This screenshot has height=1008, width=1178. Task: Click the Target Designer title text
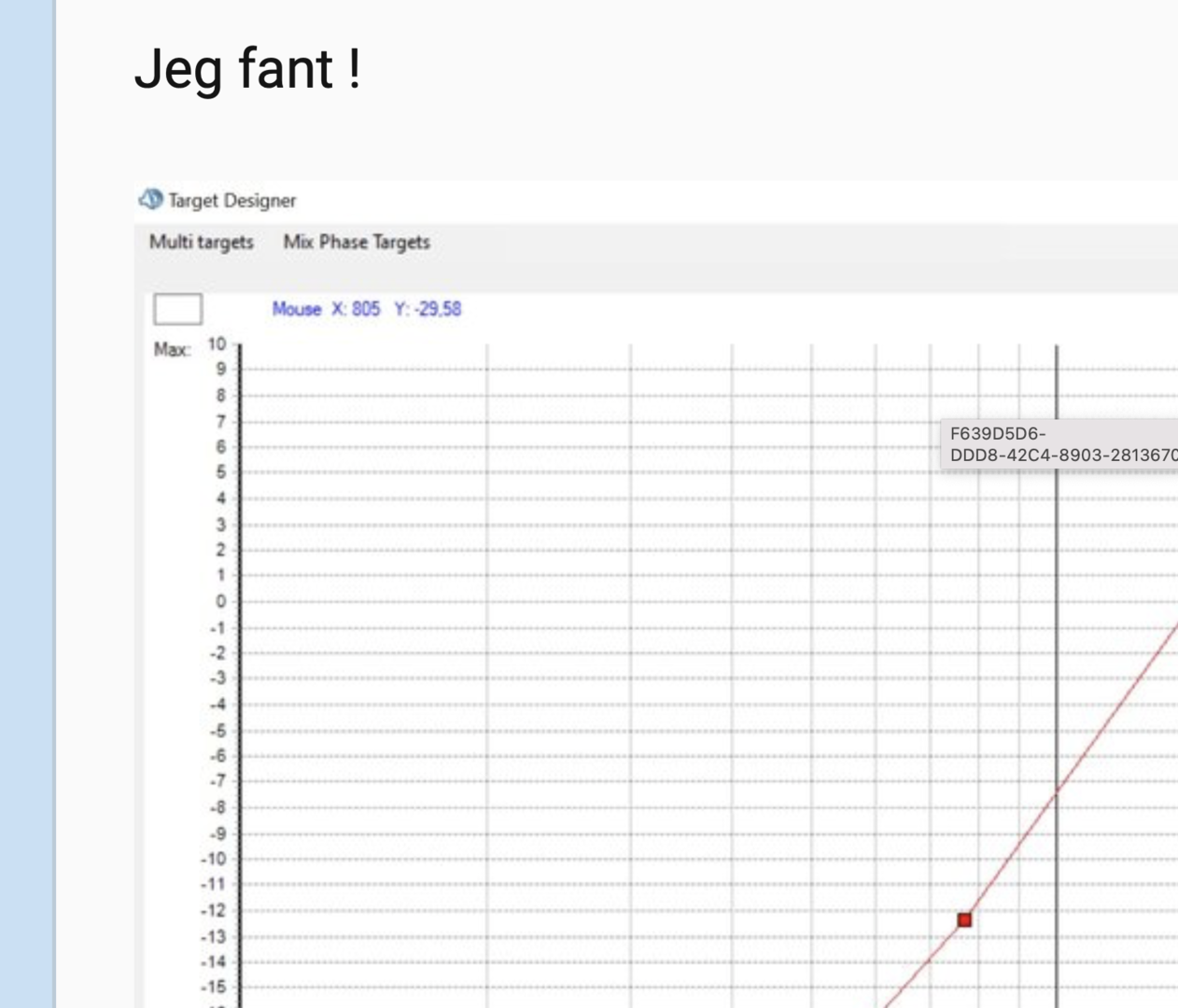click(x=232, y=201)
